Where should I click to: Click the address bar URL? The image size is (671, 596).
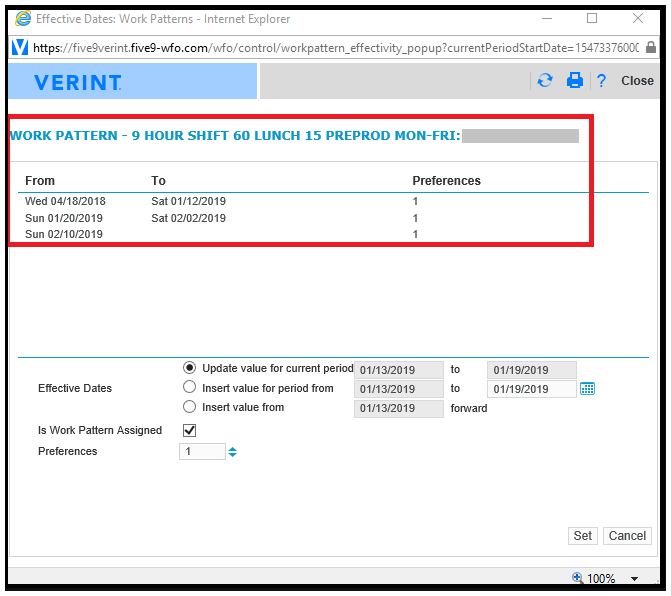pyautogui.click(x=336, y=47)
